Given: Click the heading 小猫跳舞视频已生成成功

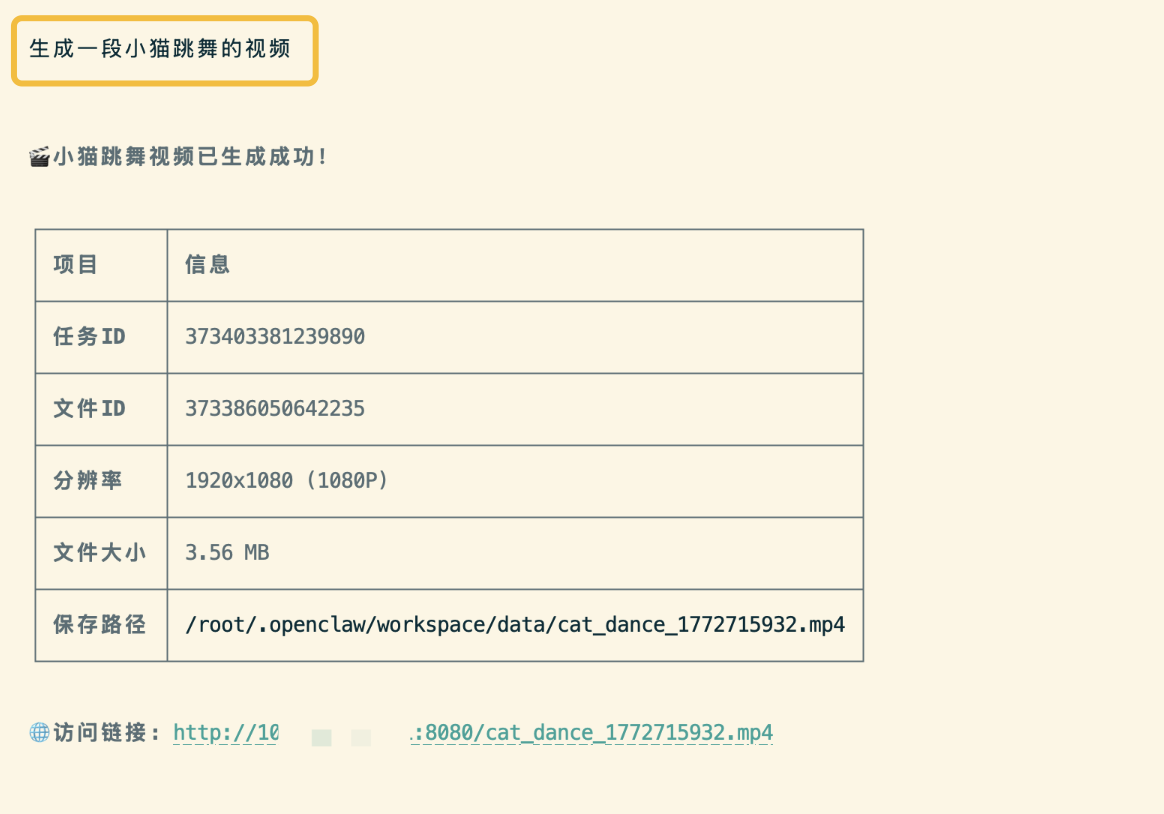Looking at the screenshot, I should pyautogui.click(x=190, y=157).
